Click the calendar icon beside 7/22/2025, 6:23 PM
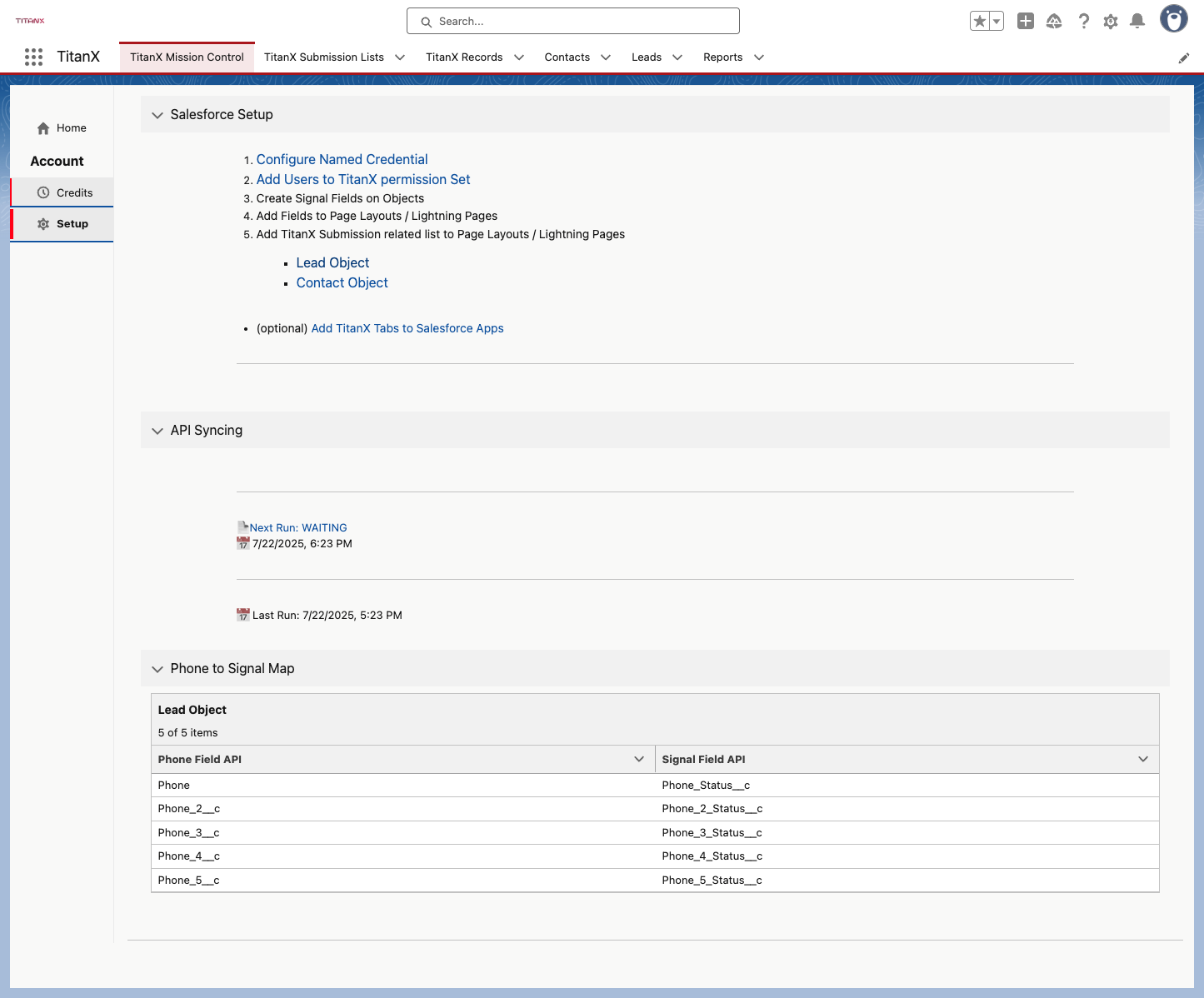The image size is (1204, 998). pos(243,543)
